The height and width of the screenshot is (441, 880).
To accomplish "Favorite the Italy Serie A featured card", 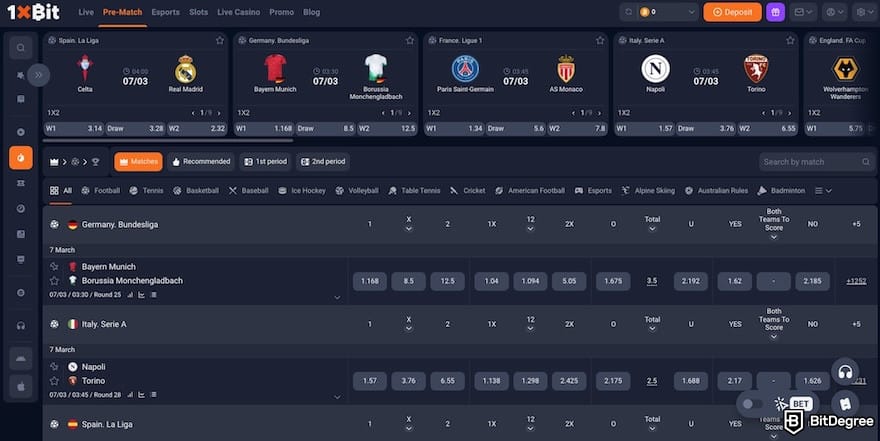I will pos(791,40).
